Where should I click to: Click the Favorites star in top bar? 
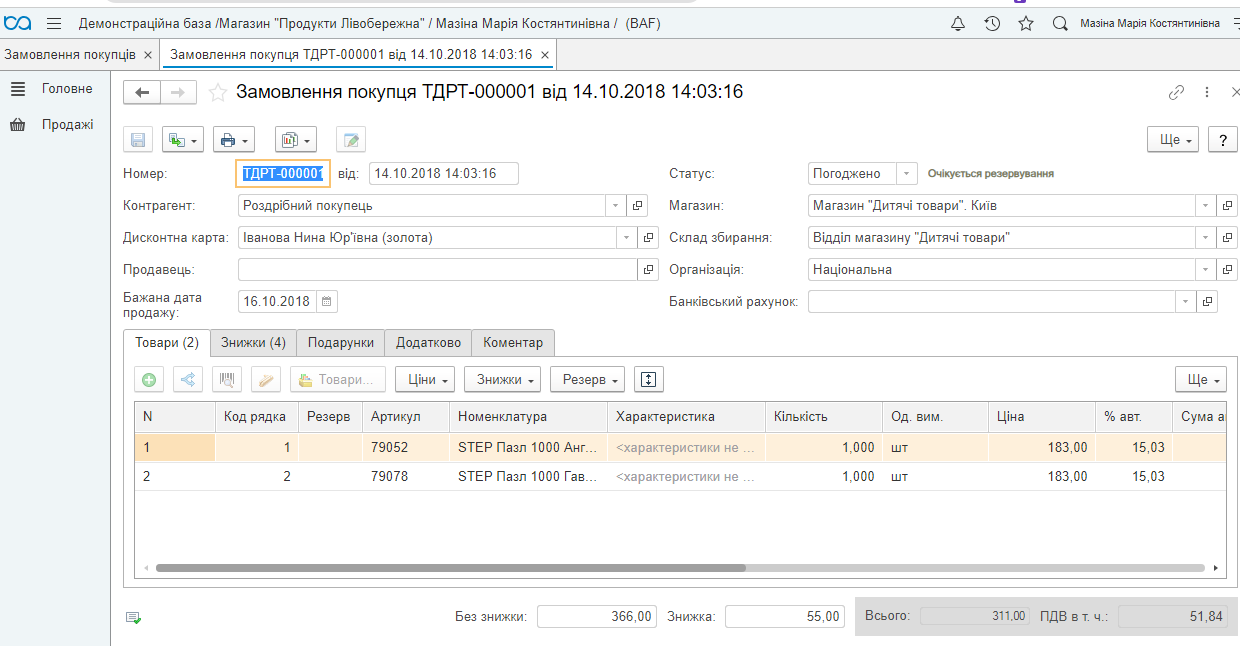click(x=1026, y=23)
